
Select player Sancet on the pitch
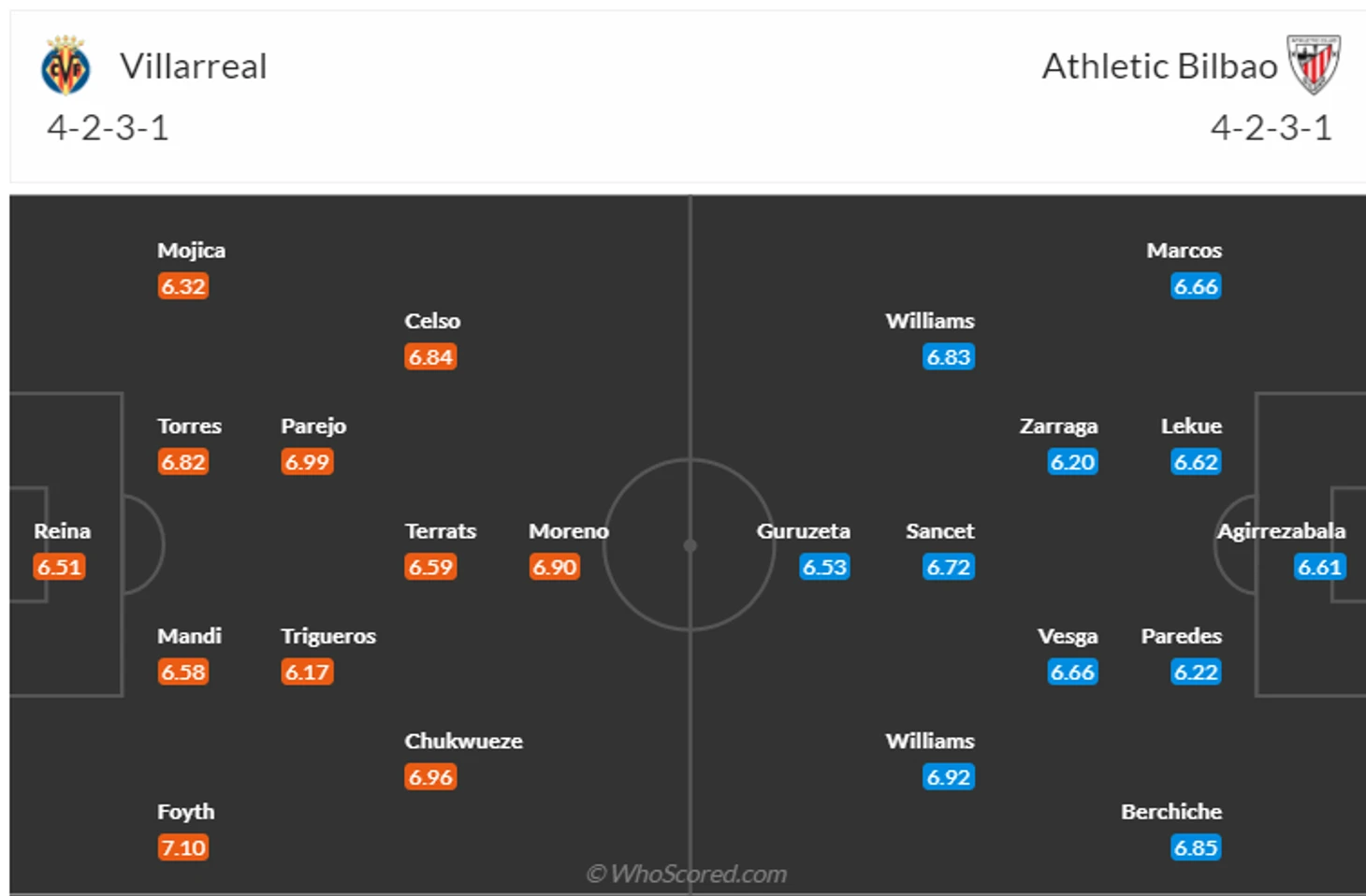pyautogui.click(x=939, y=531)
